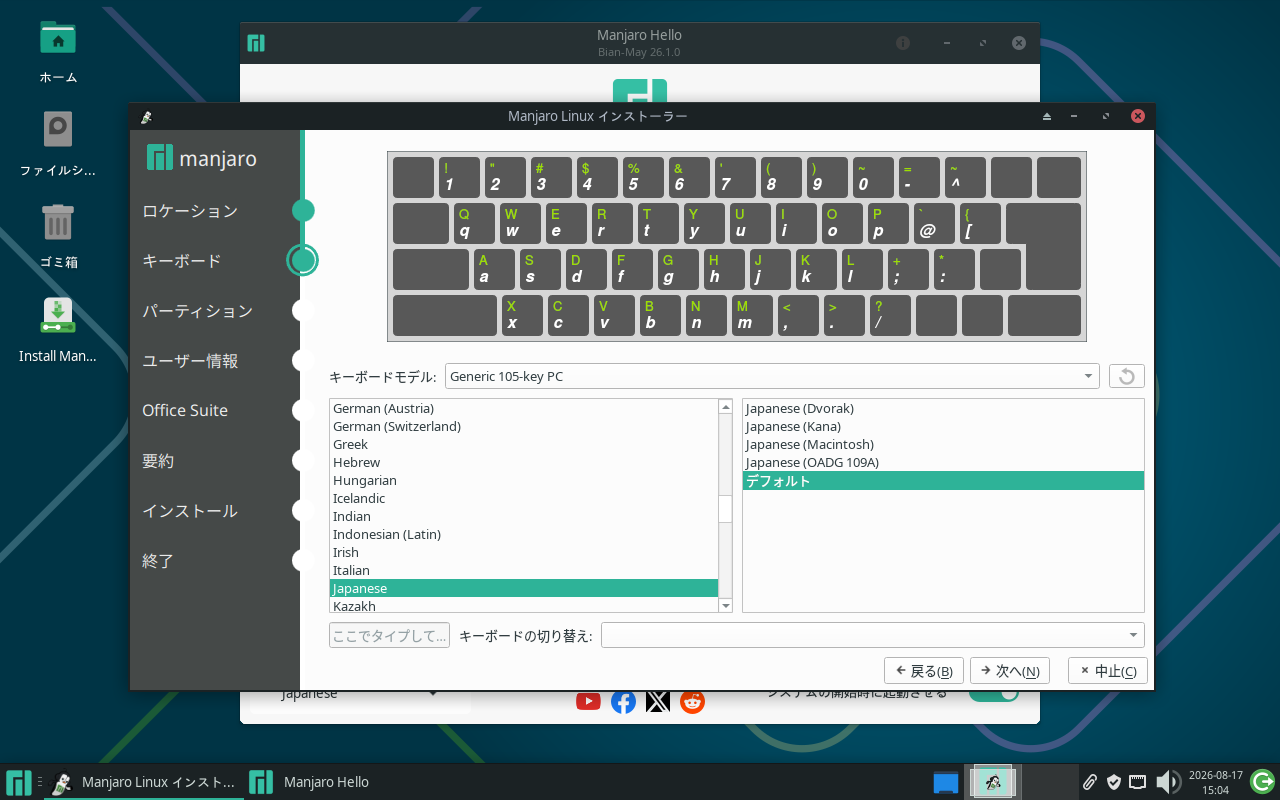Viewport: 1280px width, 800px height.
Task: Select the ファイルシステム desktop drive icon
Action: [x=58, y=131]
